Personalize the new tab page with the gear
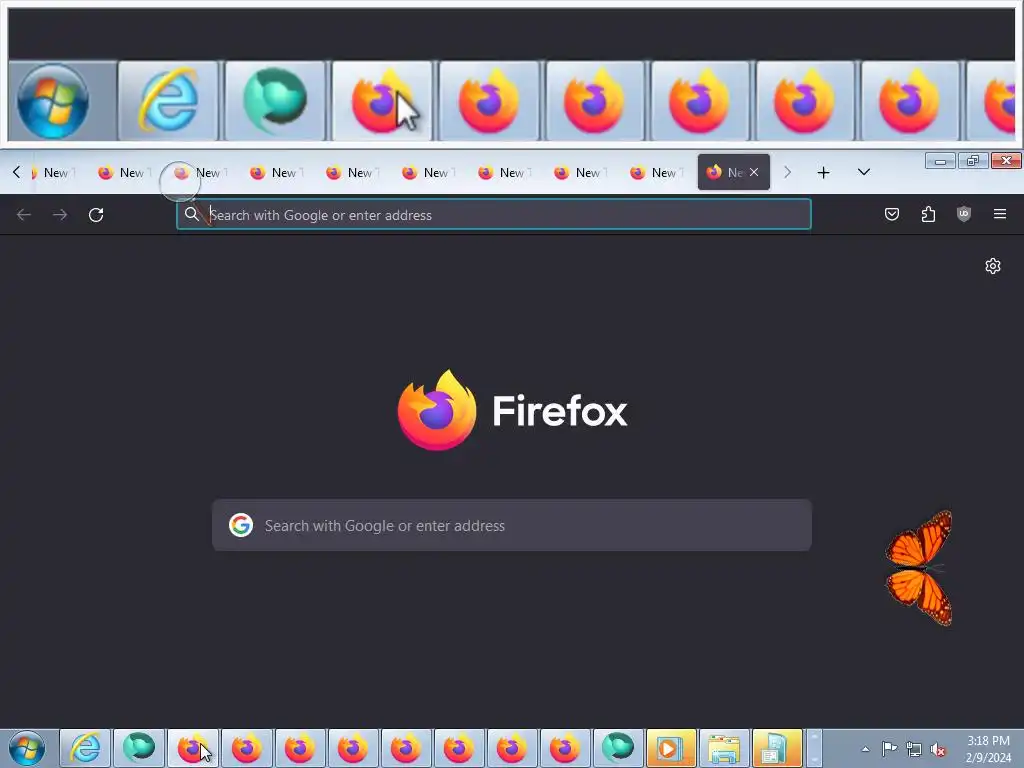Viewport: 1024px width, 768px height. (993, 266)
